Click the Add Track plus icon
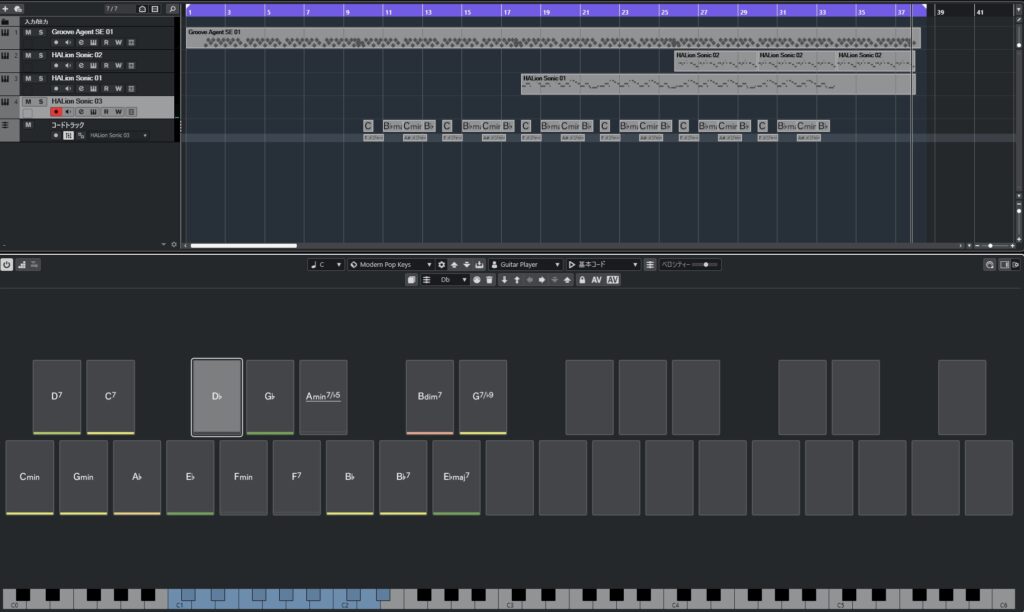The image size is (1024, 612). tap(6, 9)
